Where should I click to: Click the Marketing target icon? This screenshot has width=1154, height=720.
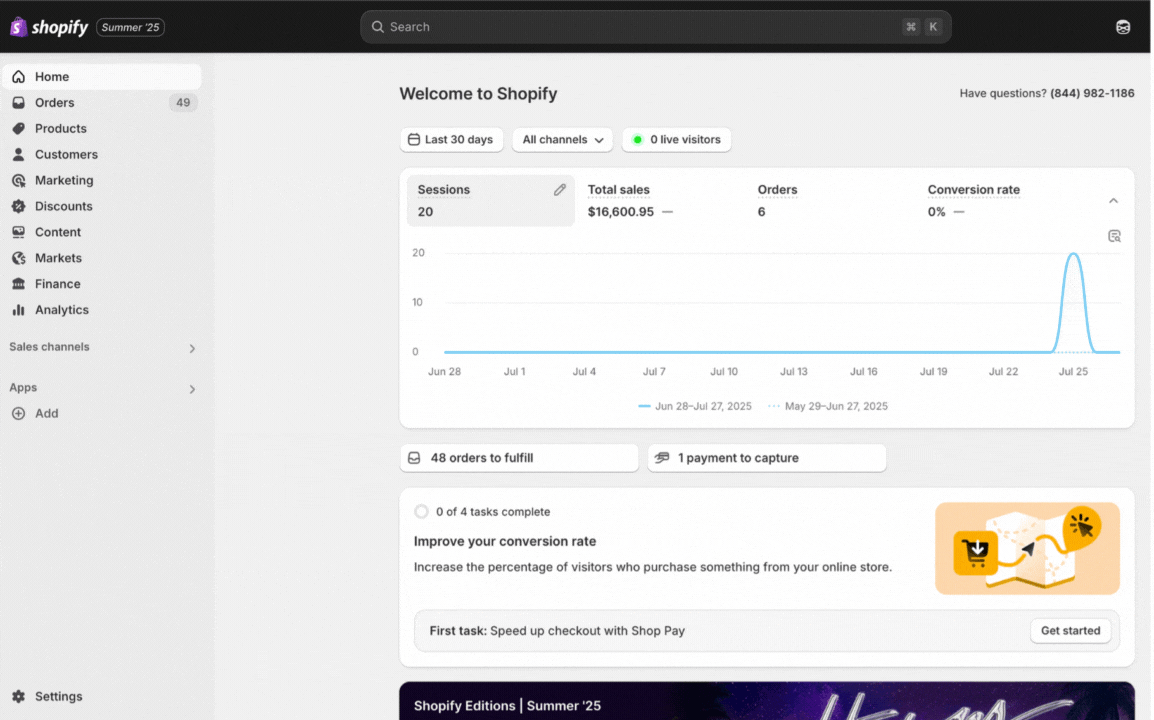18,180
